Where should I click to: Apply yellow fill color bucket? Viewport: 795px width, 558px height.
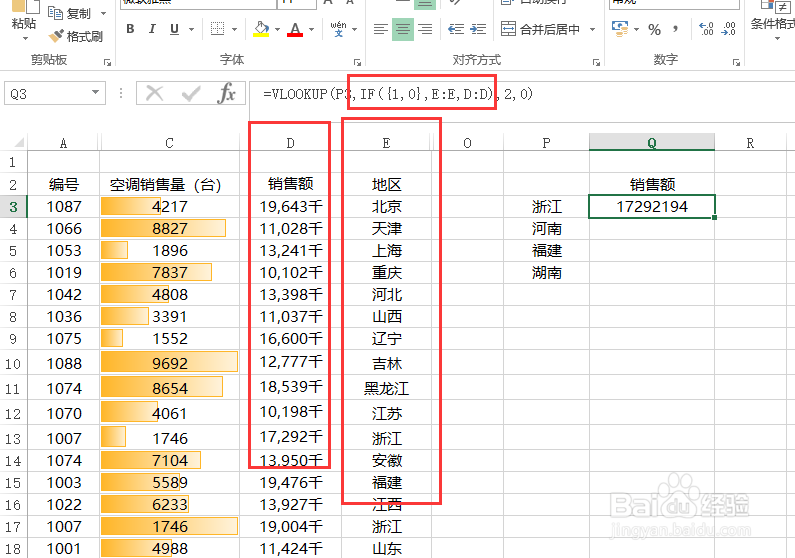pos(261,29)
